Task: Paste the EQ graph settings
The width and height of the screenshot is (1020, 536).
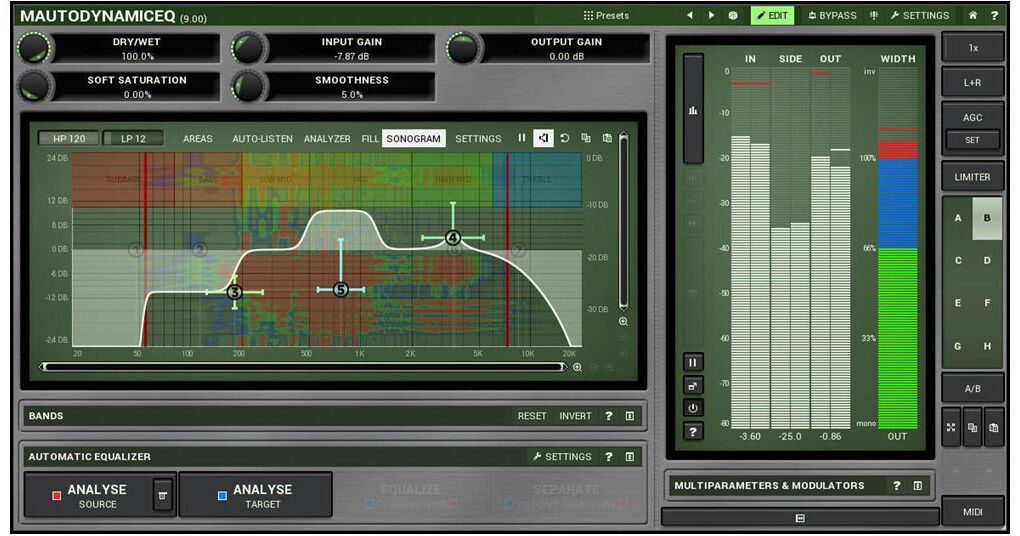Action: pyautogui.click(x=607, y=138)
